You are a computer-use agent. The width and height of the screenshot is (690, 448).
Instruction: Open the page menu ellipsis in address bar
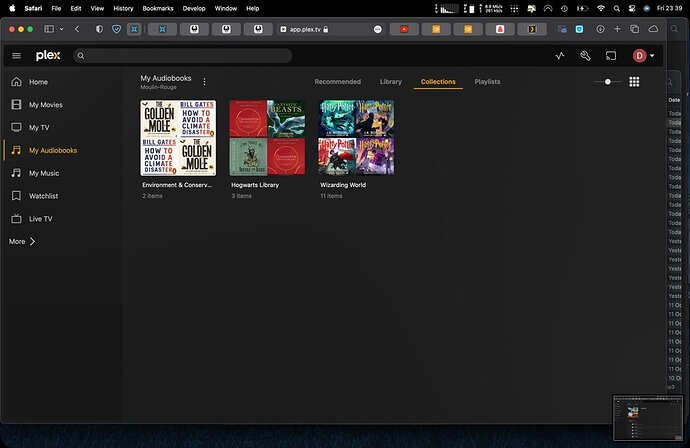click(x=378, y=29)
